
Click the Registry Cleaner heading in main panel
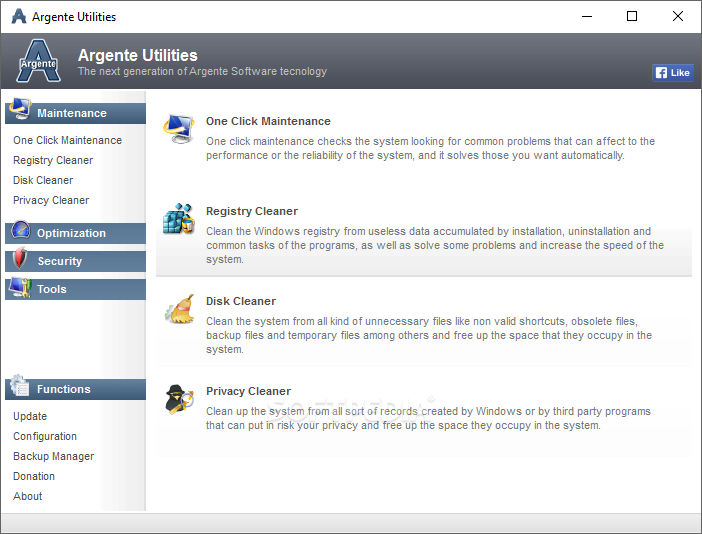click(x=252, y=211)
